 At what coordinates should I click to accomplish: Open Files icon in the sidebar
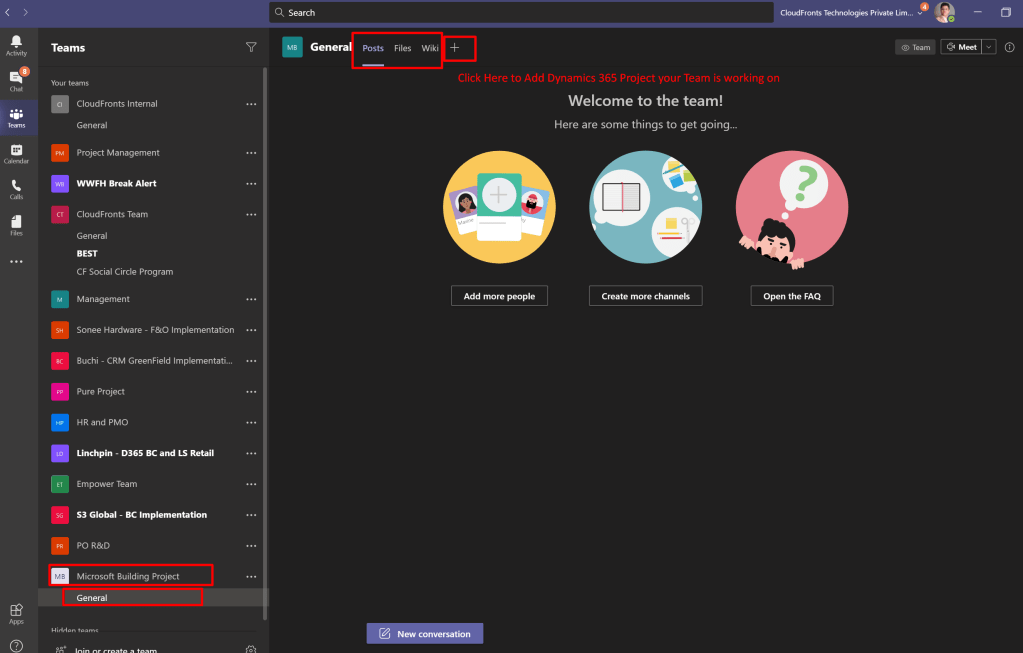tap(17, 224)
